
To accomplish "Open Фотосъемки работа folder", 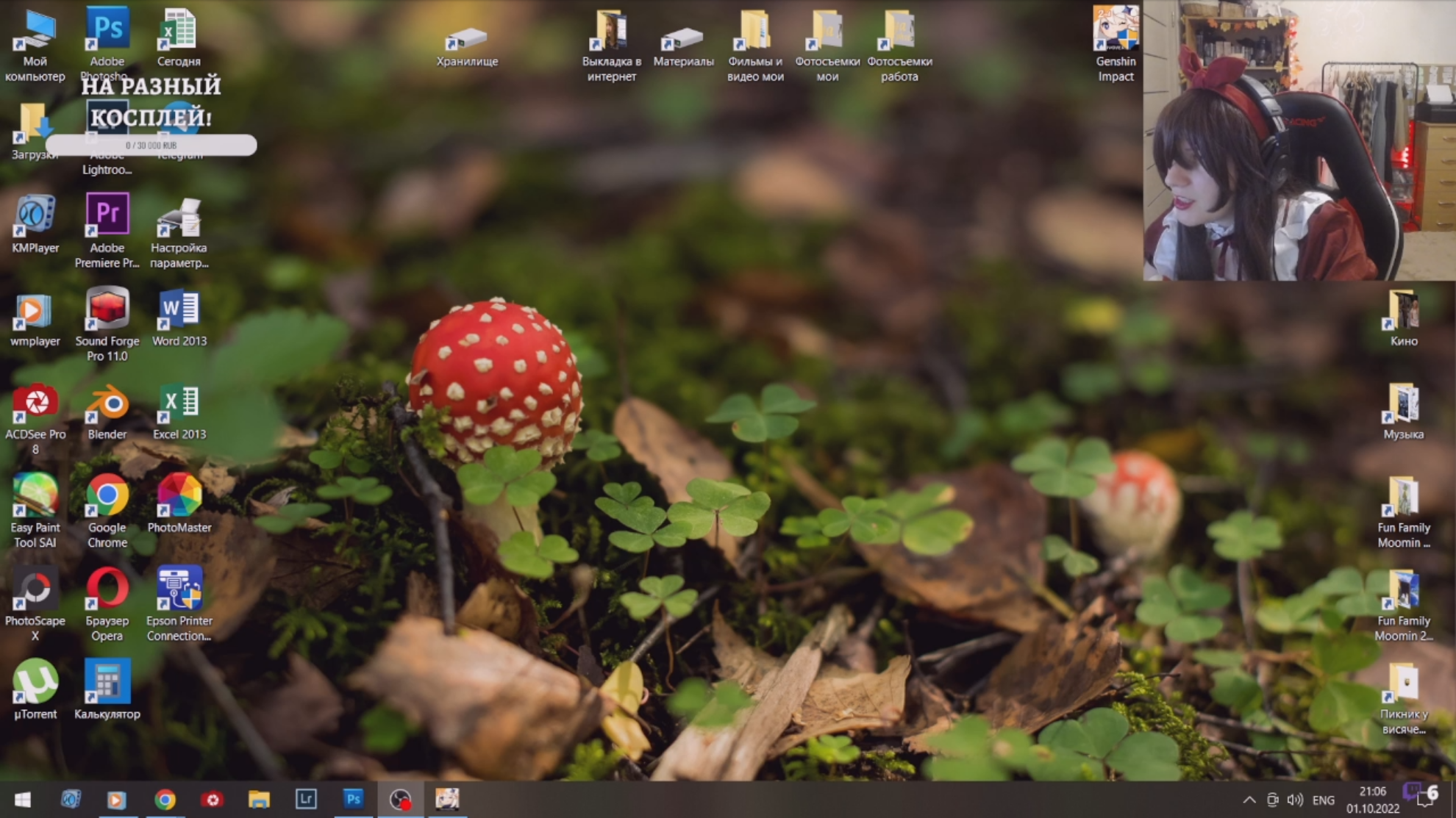I will pyautogui.click(x=899, y=46).
